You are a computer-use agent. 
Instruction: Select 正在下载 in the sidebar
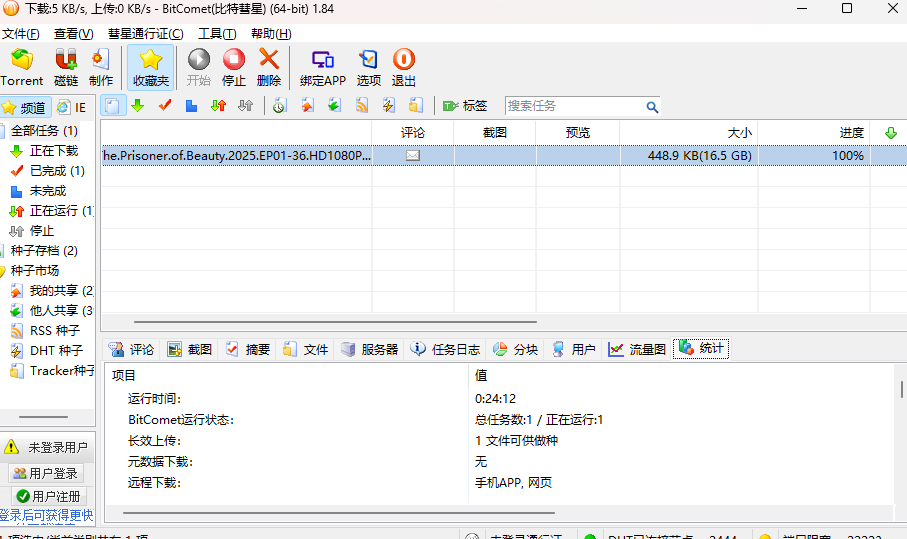tap(53, 151)
